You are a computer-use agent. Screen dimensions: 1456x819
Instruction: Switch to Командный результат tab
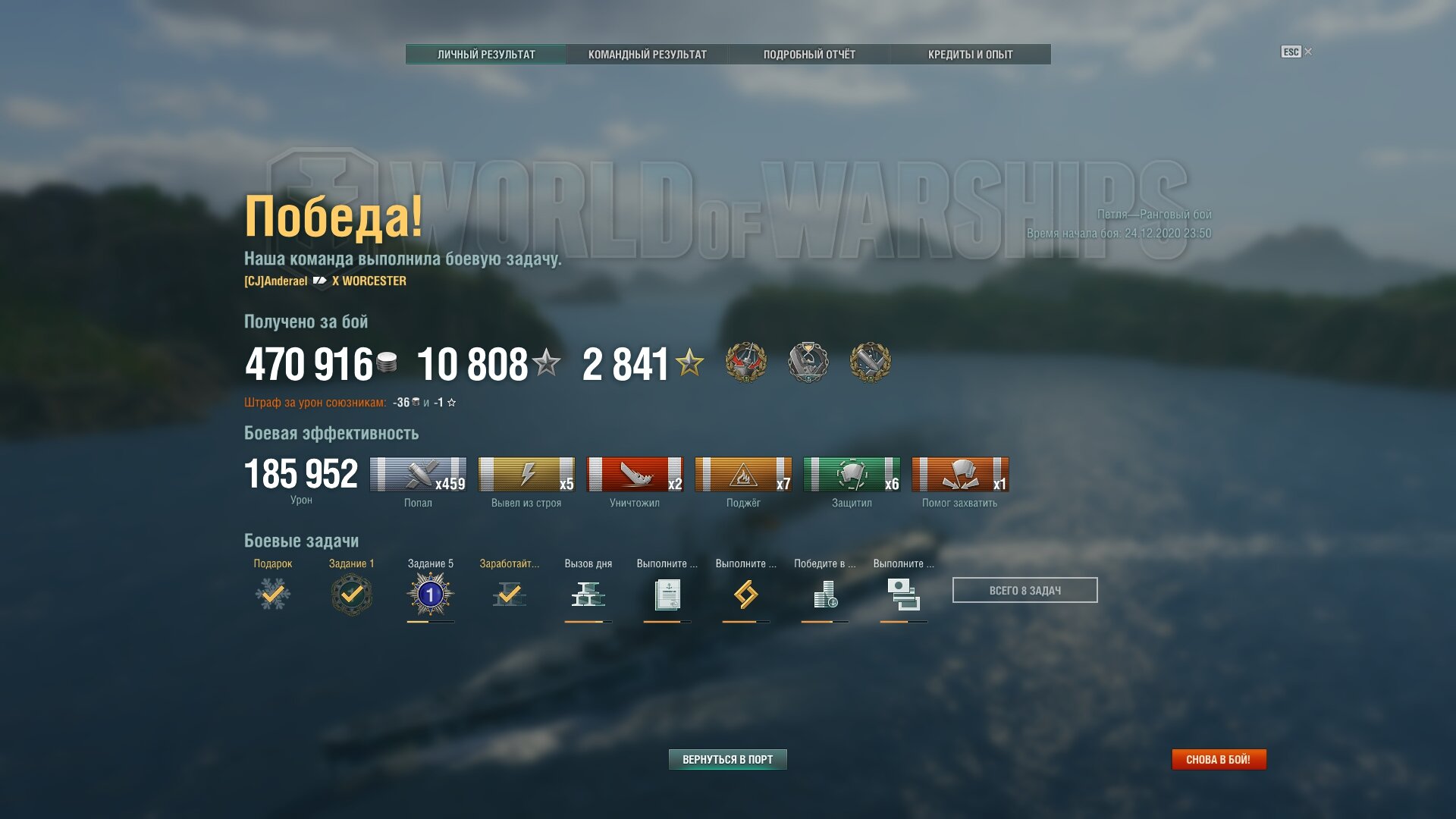tap(648, 55)
